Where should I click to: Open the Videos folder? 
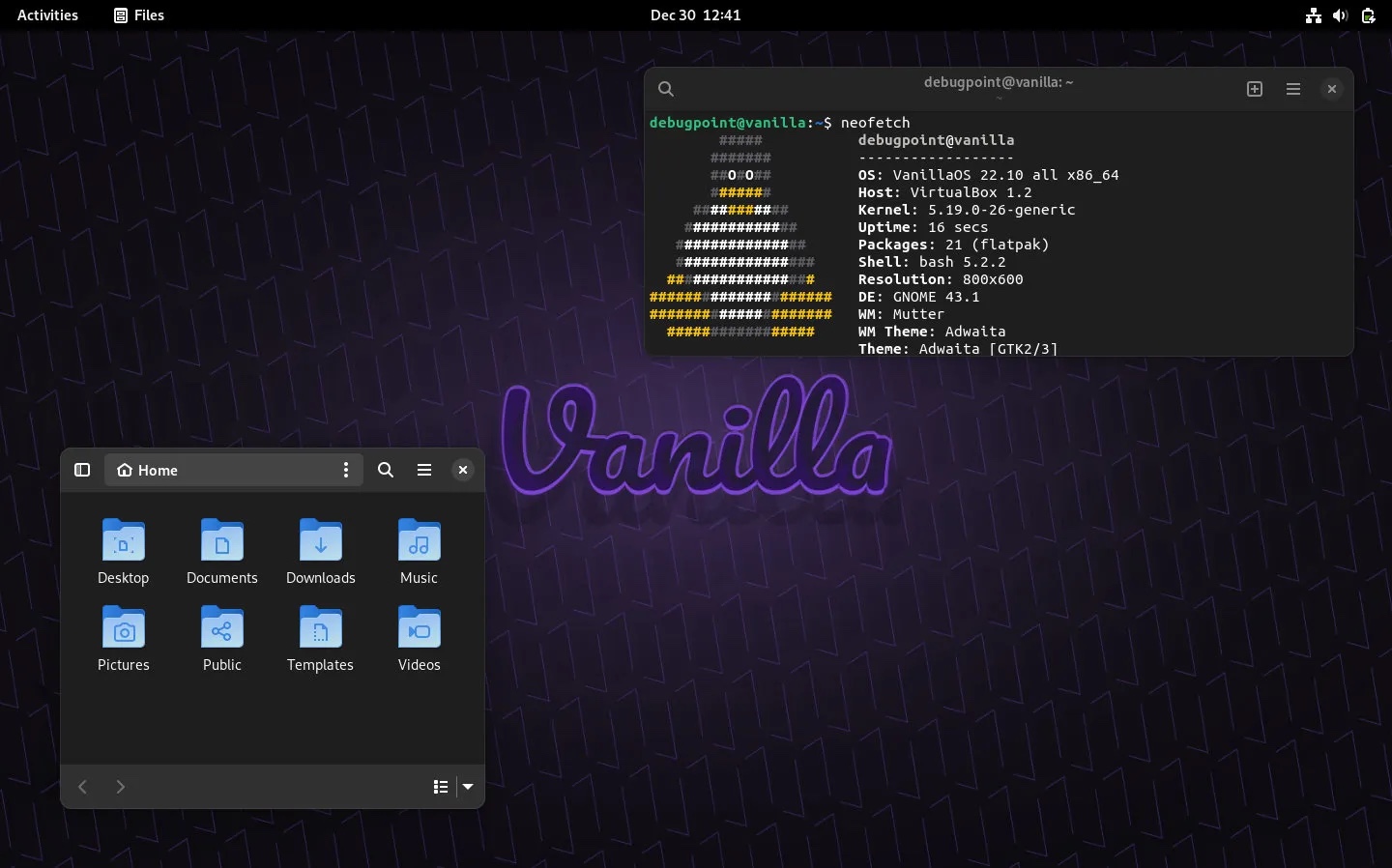pos(419,638)
